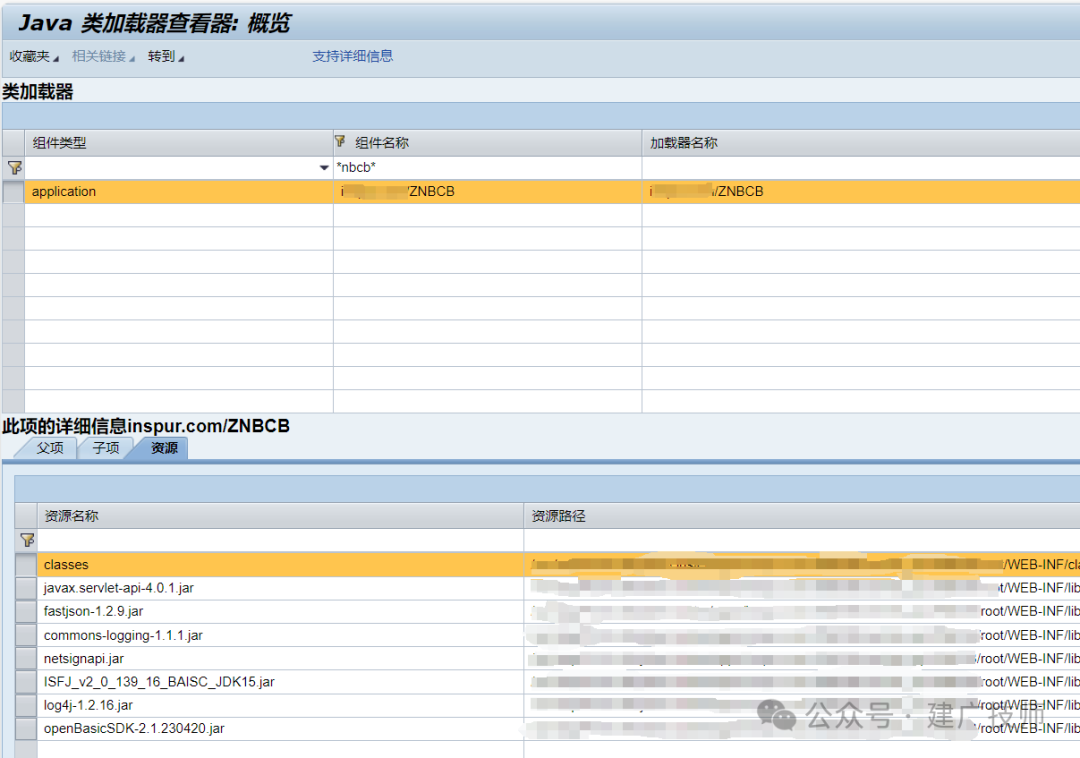
Task: Click the openBasicSDK-2.1.230420.jar resource name
Action: pos(134,728)
